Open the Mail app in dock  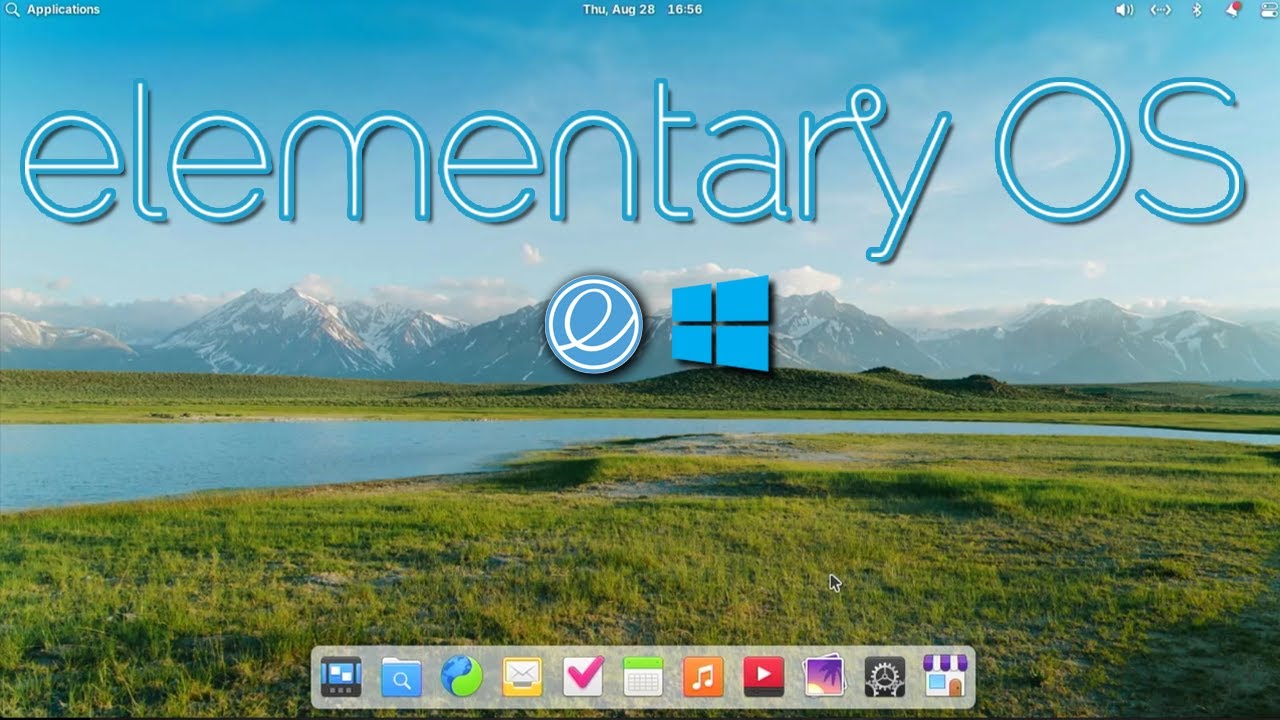[522, 677]
